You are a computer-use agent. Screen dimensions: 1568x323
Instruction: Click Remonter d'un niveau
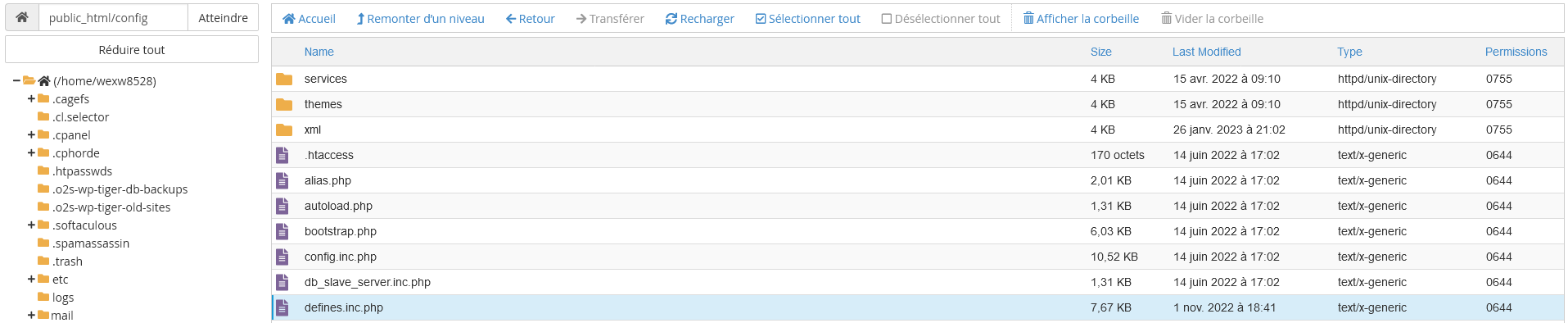click(x=421, y=19)
